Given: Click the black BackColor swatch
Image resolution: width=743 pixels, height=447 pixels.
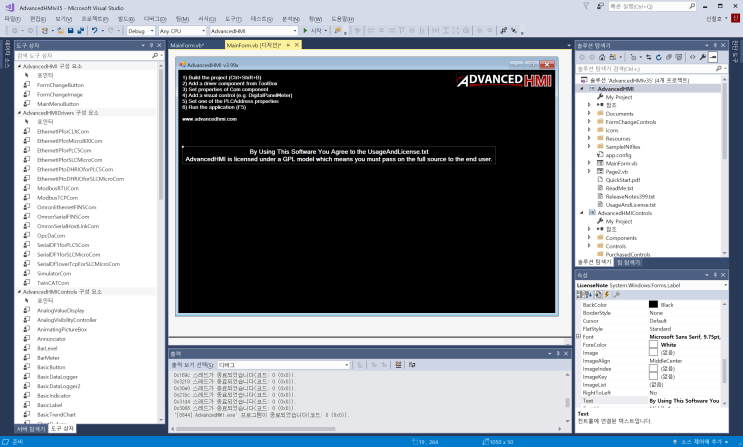Looking at the screenshot, I should click(x=653, y=304).
